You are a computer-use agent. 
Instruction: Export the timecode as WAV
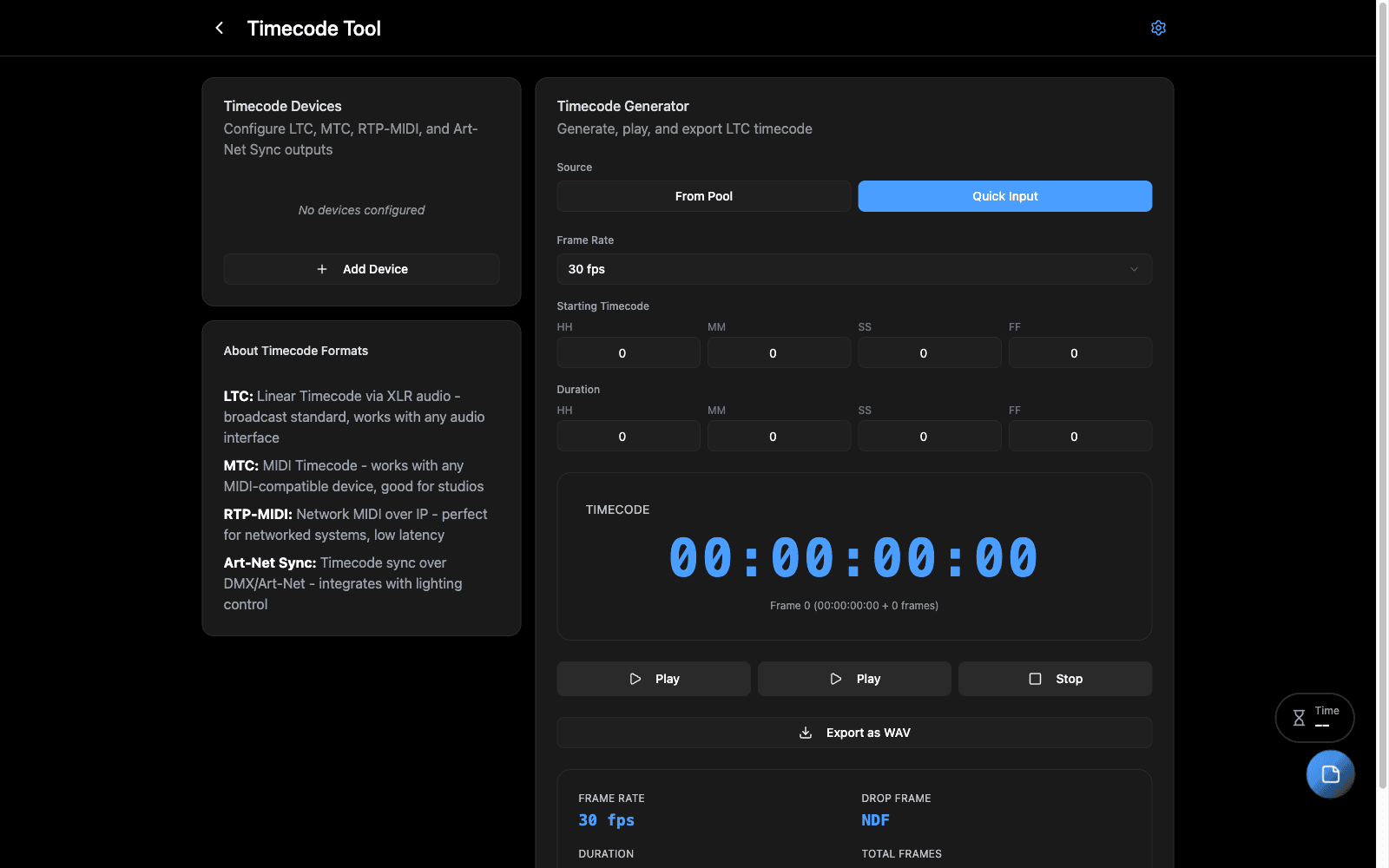click(854, 733)
